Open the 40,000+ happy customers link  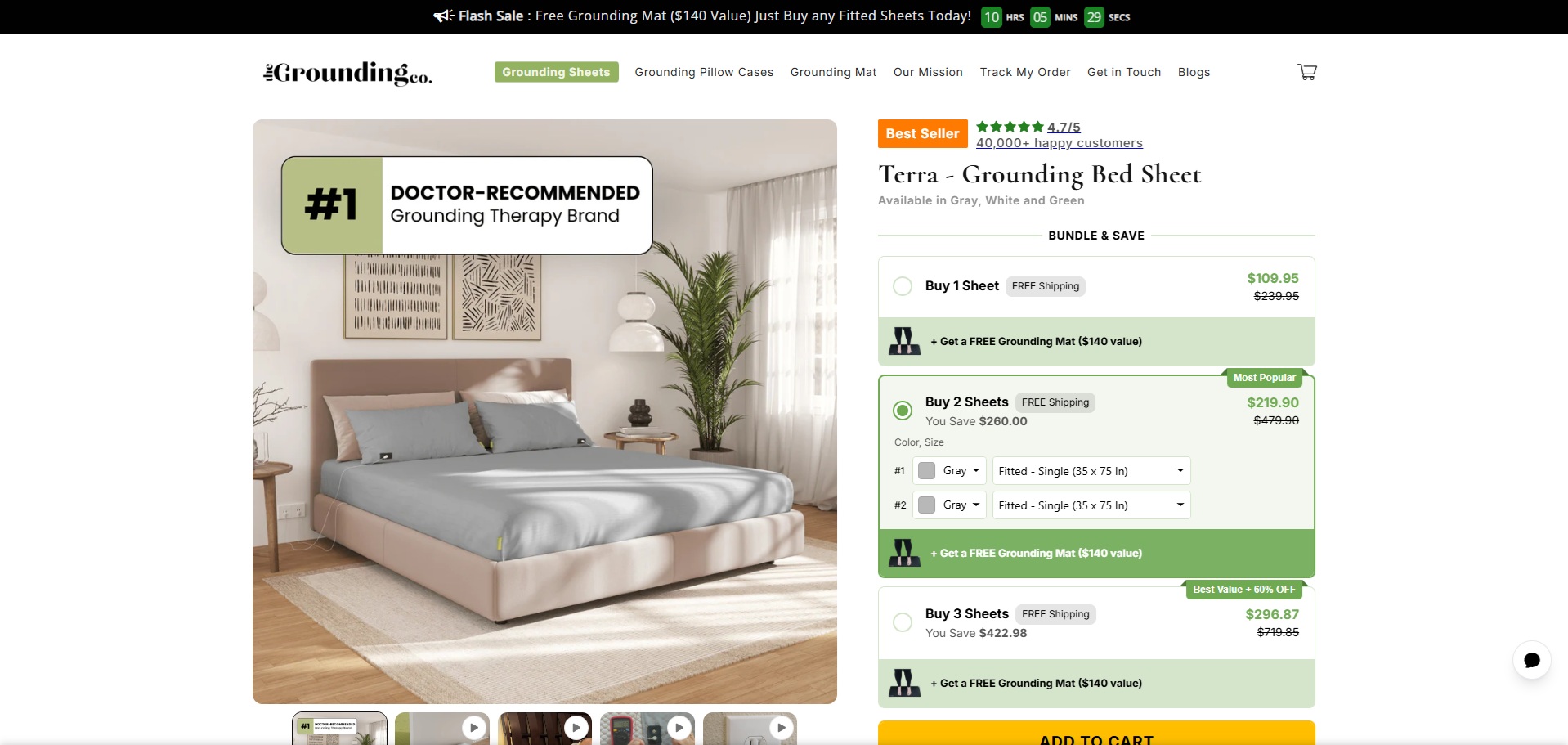point(1060,143)
